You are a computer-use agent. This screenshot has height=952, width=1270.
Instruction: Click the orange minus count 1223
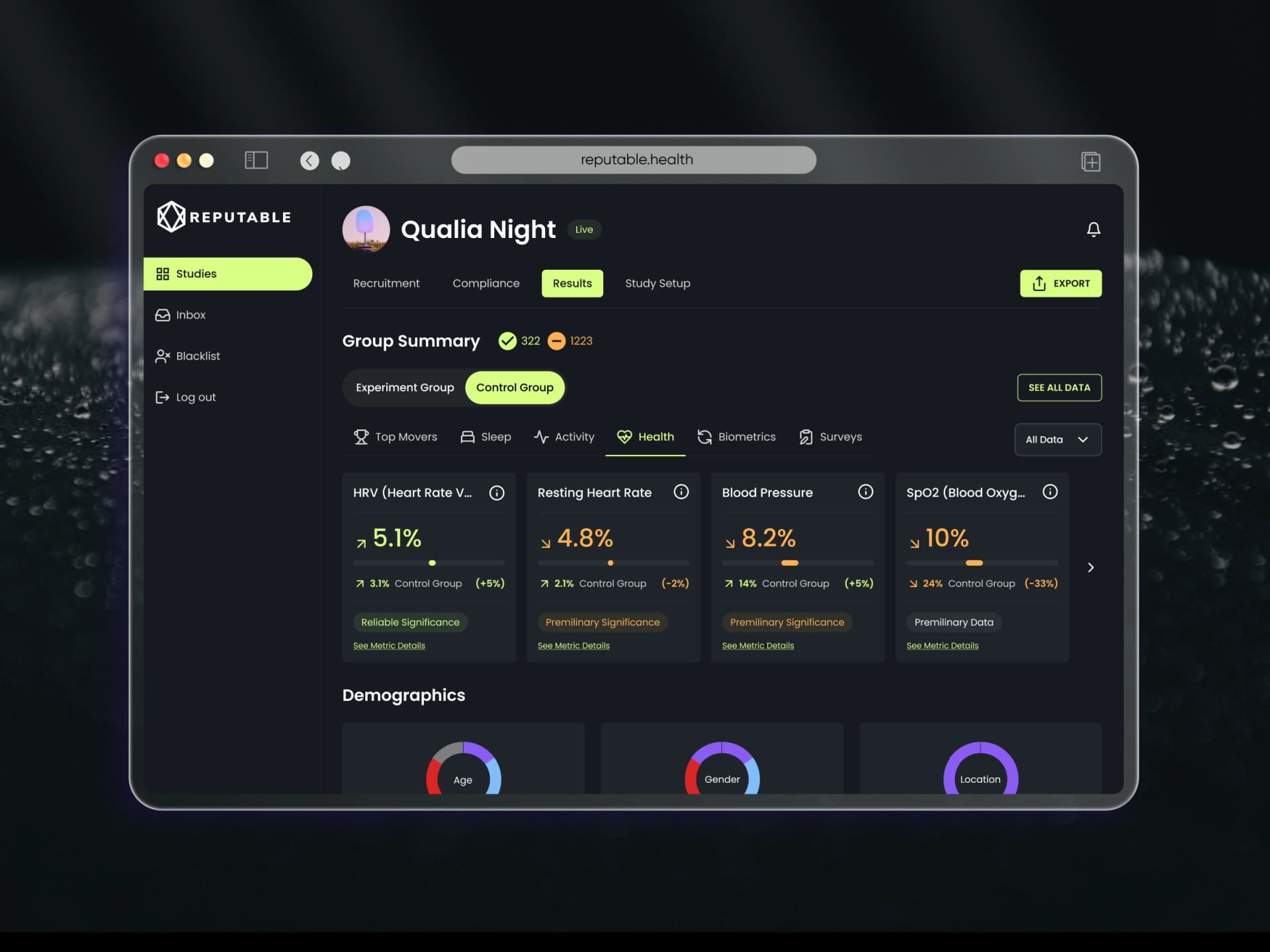570,341
